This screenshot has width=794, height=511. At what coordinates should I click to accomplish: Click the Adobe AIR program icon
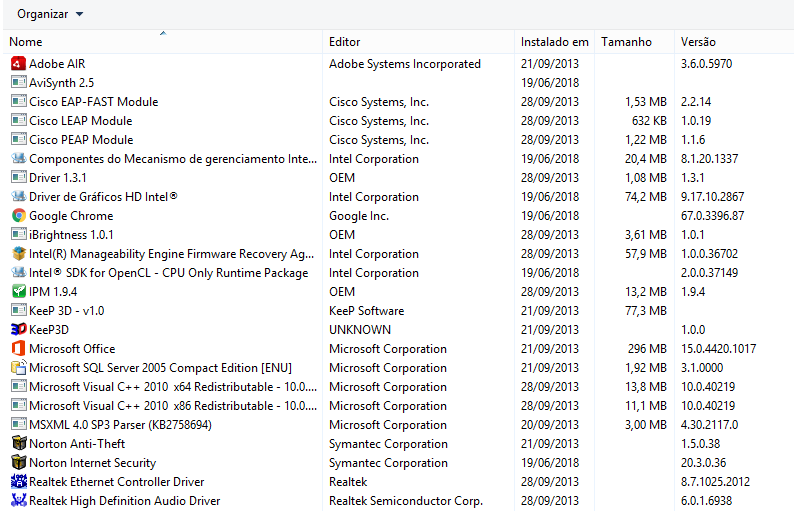(18, 64)
